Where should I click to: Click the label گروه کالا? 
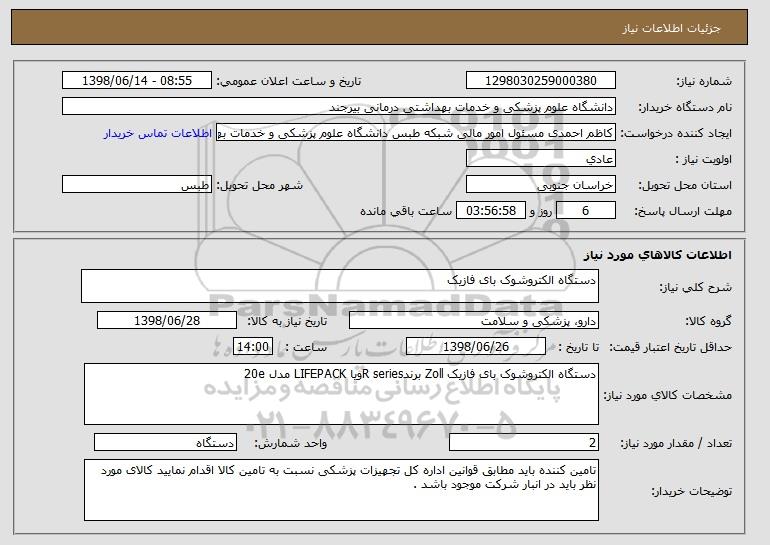709,321
